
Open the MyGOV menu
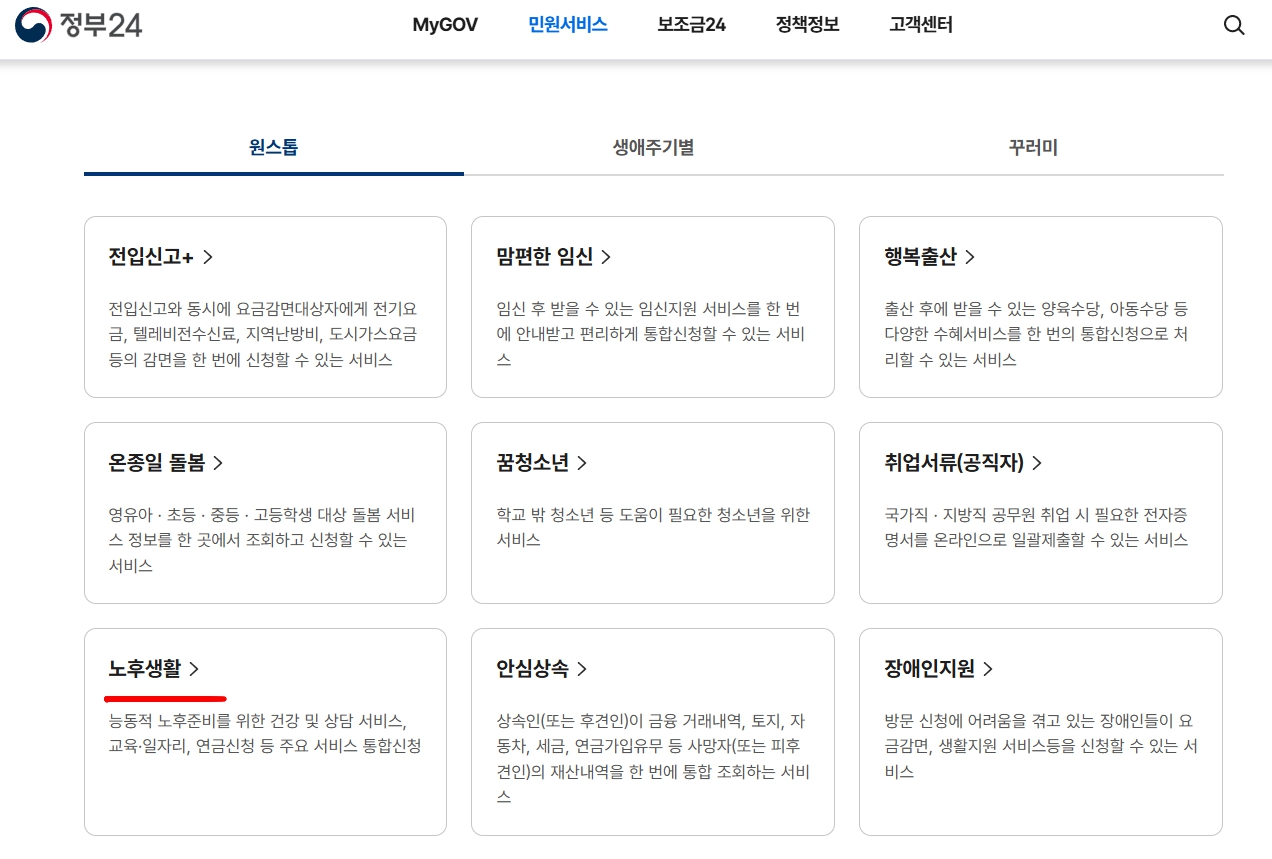(445, 25)
